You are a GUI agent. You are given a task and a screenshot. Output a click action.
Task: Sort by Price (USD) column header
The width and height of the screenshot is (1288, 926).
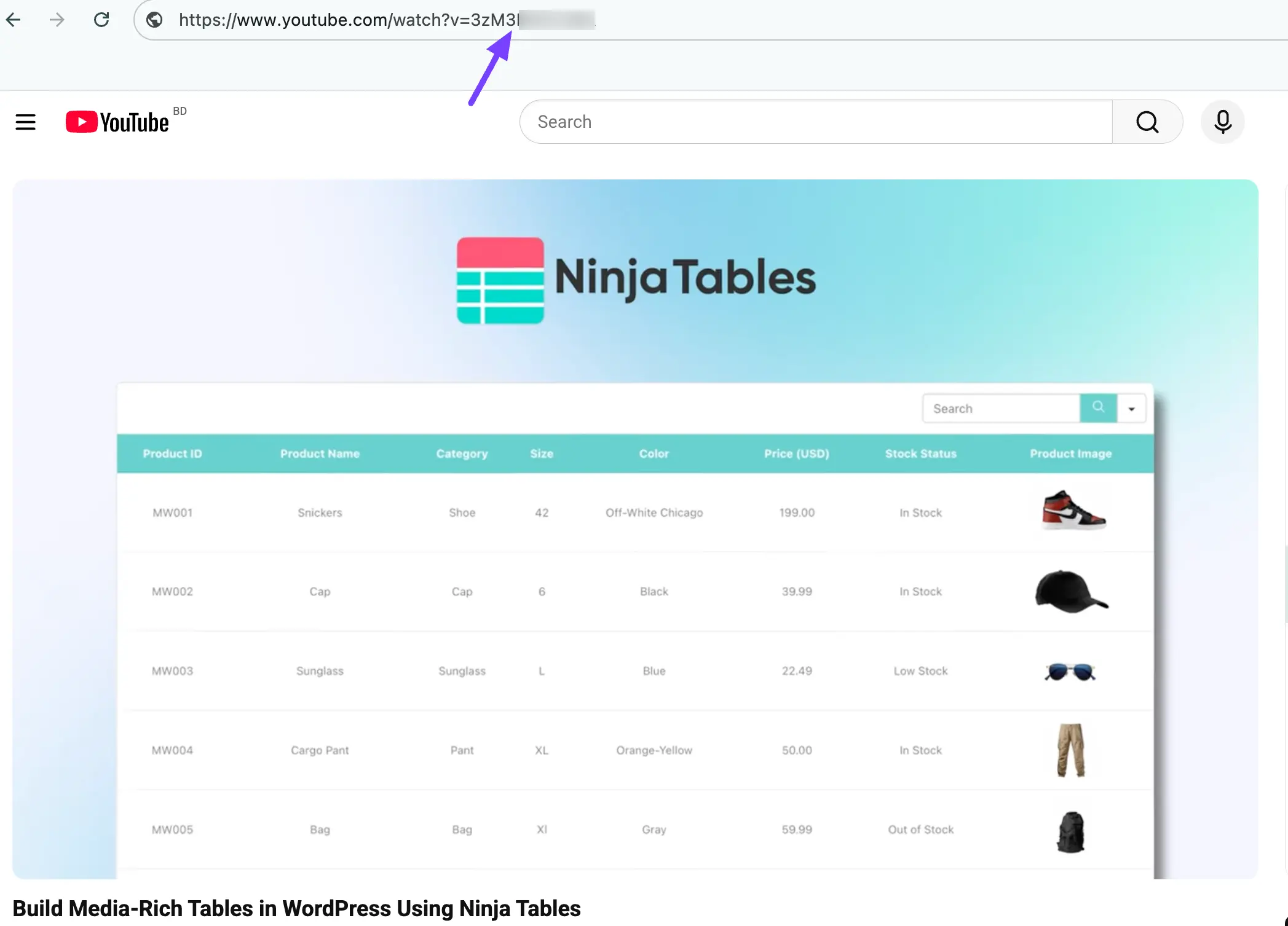pyautogui.click(x=796, y=453)
